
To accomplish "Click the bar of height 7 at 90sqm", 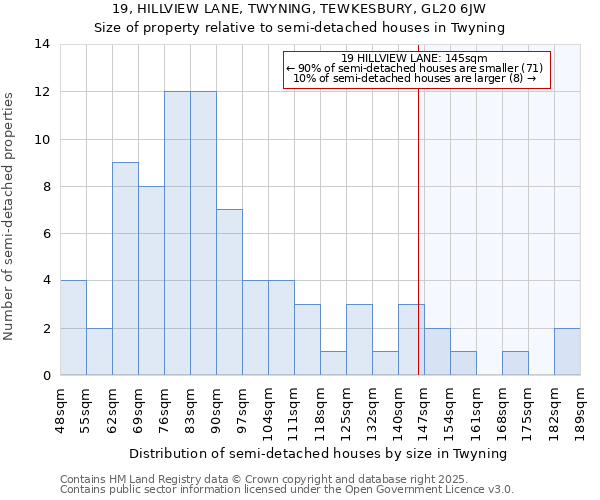I will coord(230,292).
